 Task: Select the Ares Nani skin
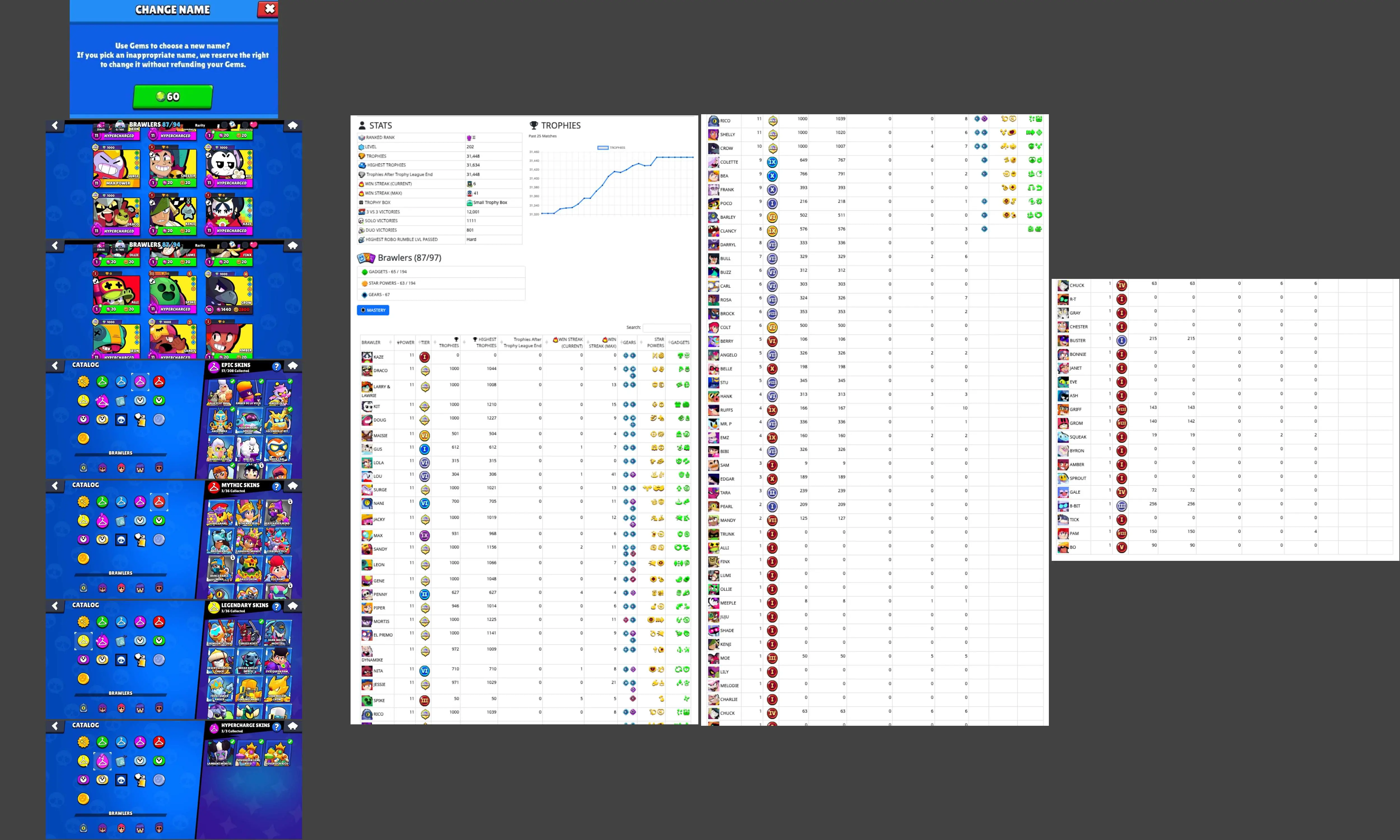[x=220, y=513]
